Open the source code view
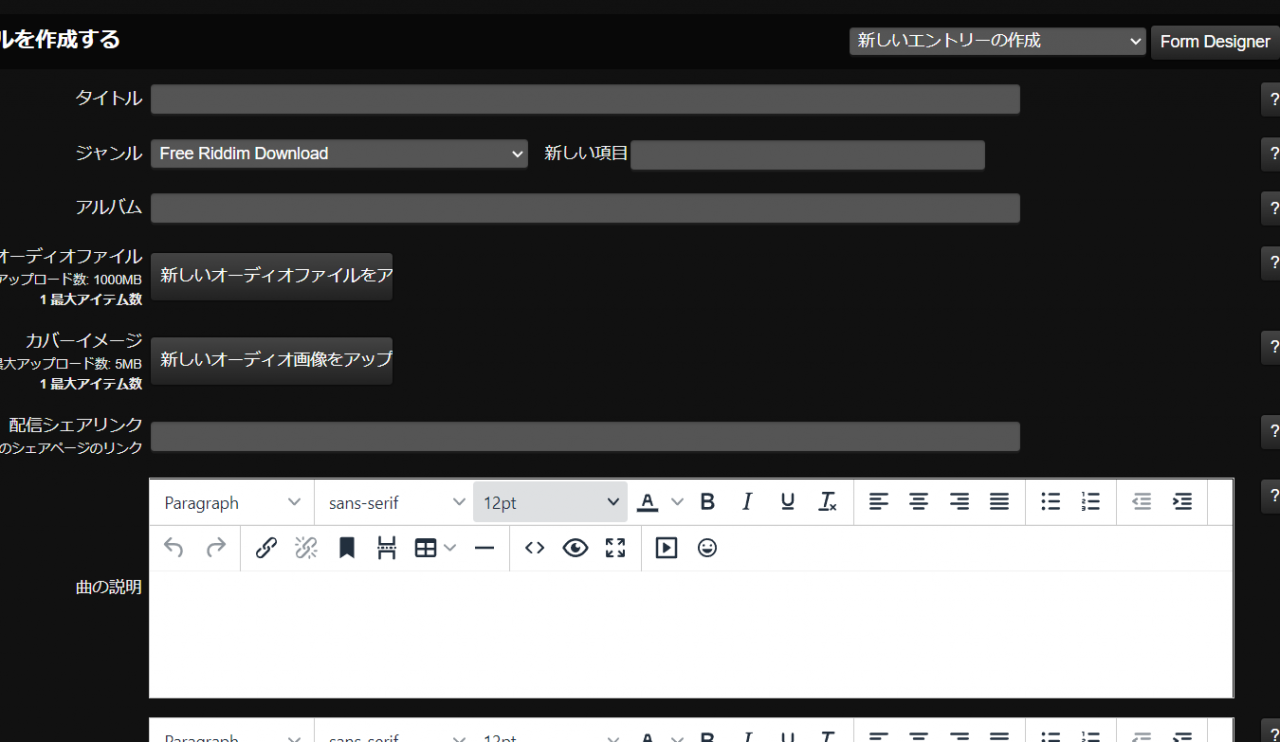 coord(535,548)
